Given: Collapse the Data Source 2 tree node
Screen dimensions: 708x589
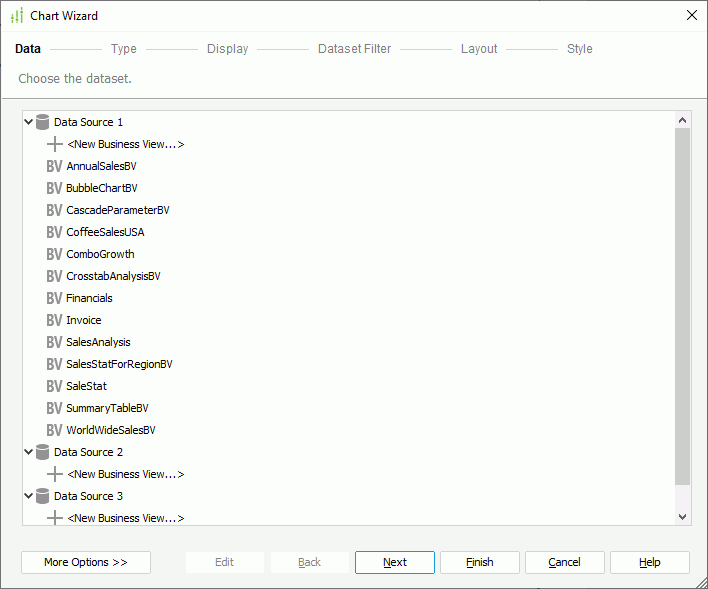Looking at the screenshot, I should coord(29,452).
